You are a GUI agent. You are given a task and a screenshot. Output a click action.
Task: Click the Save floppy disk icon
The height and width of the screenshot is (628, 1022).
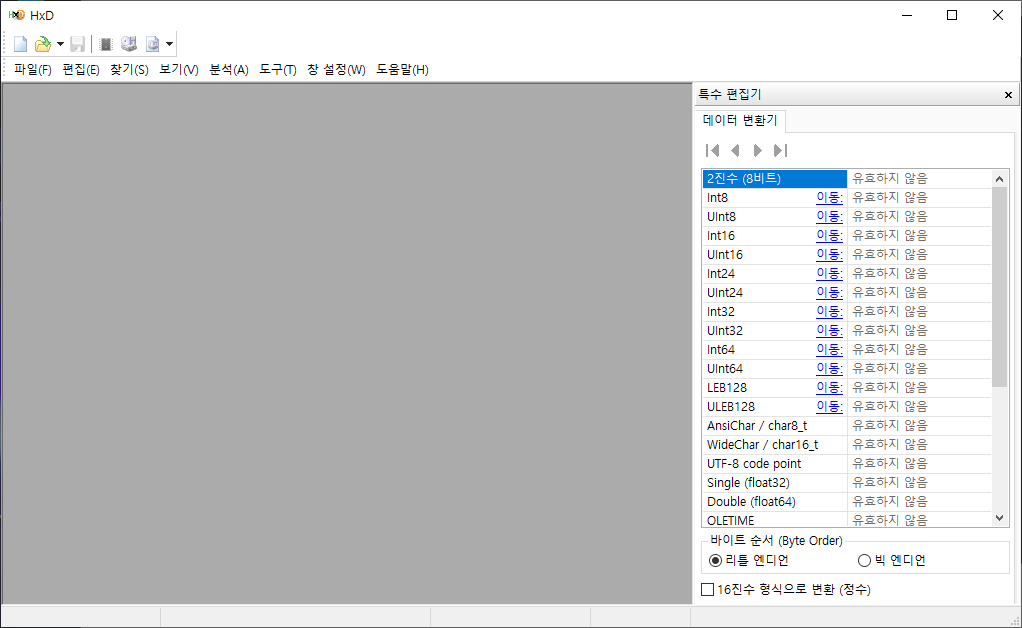tap(77, 44)
